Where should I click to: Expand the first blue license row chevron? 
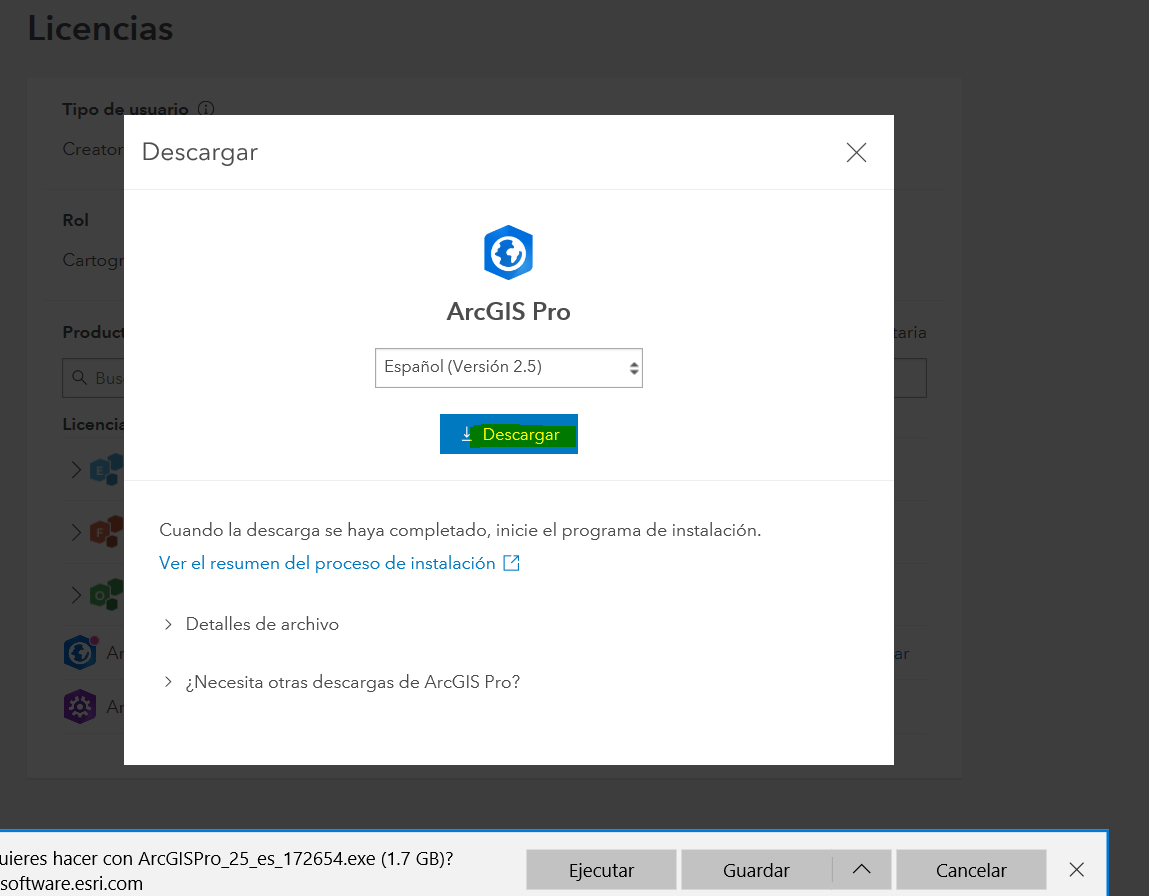(x=76, y=470)
